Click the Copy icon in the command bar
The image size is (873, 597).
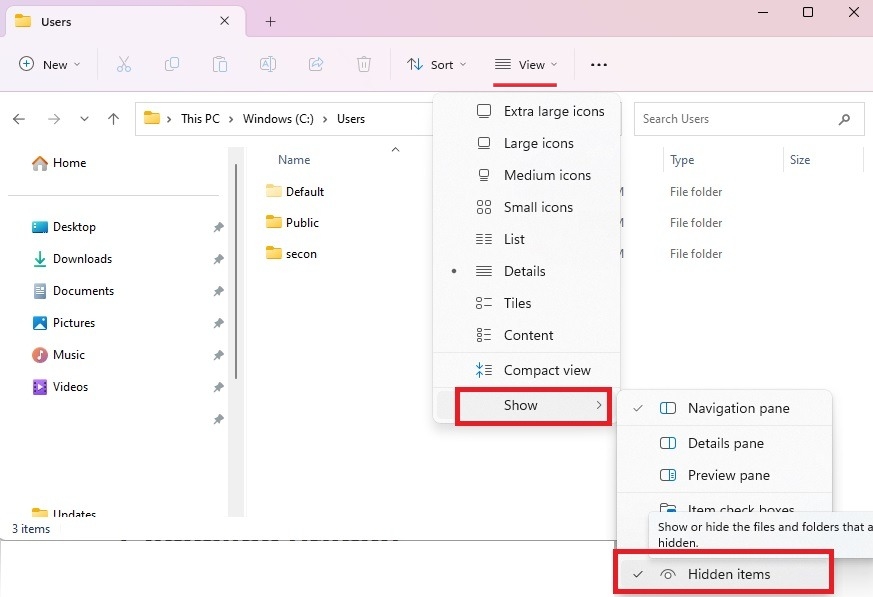click(171, 64)
